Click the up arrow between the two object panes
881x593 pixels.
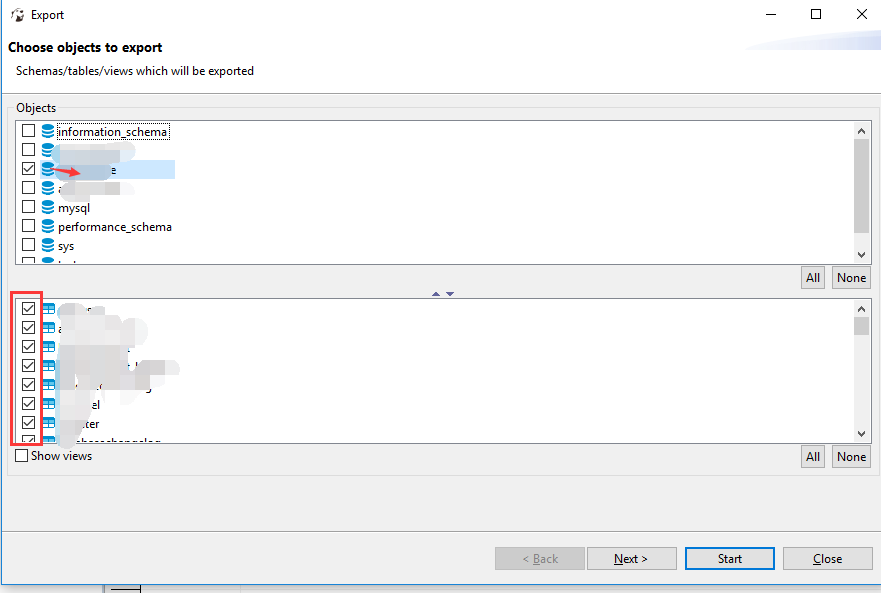click(x=435, y=293)
